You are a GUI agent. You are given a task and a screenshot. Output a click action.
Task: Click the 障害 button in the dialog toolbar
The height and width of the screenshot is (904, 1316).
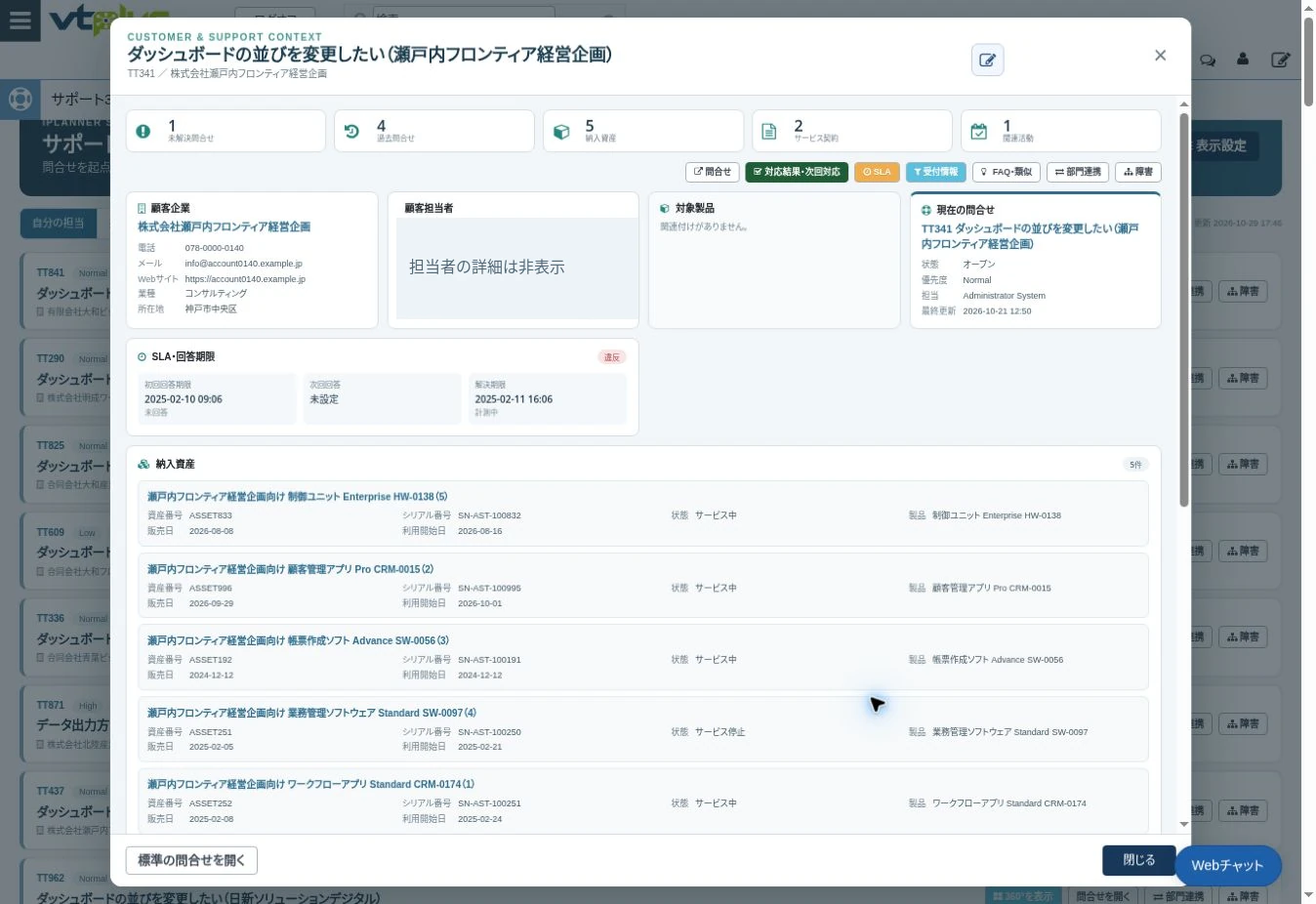click(1138, 172)
